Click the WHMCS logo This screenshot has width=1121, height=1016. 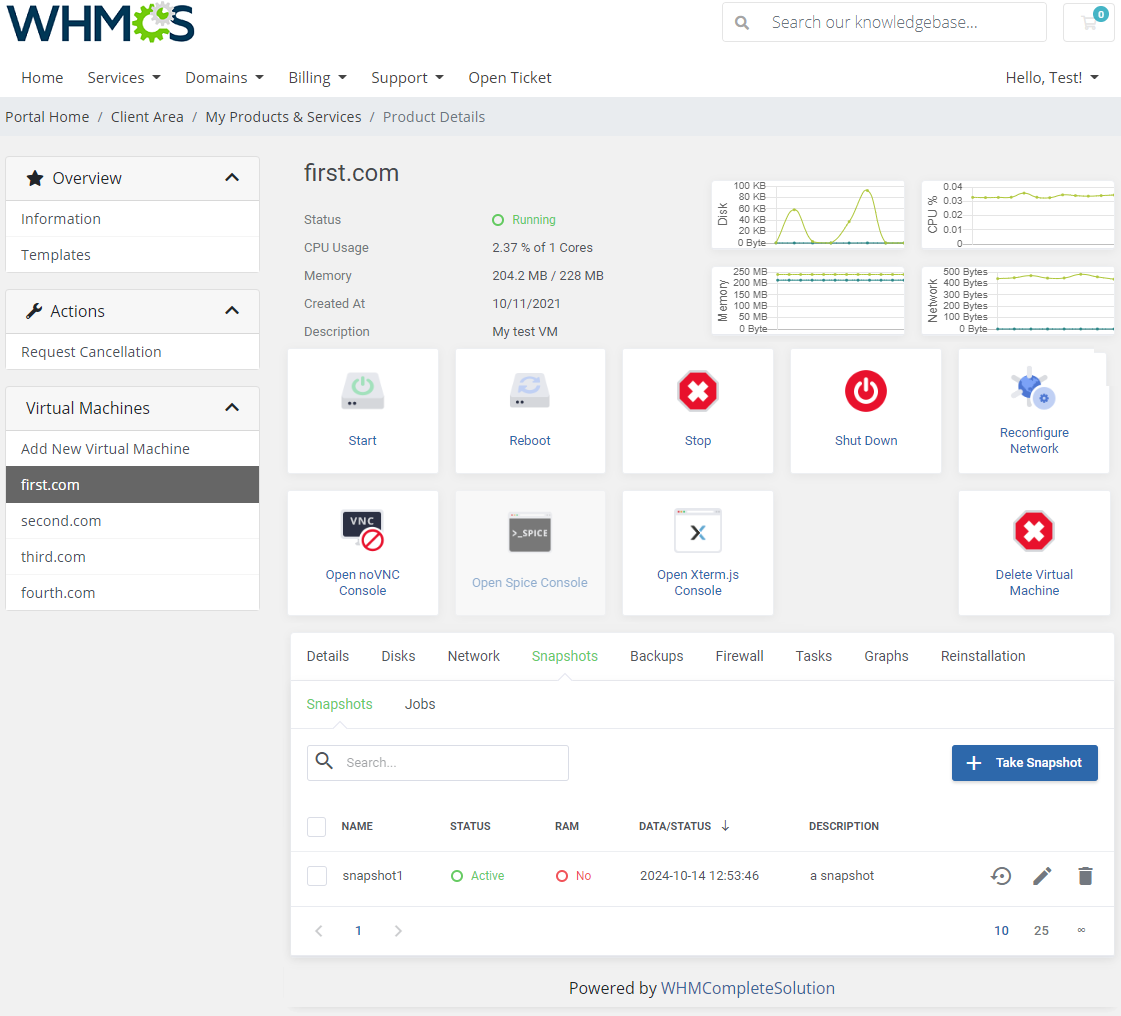(x=101, y=23)
